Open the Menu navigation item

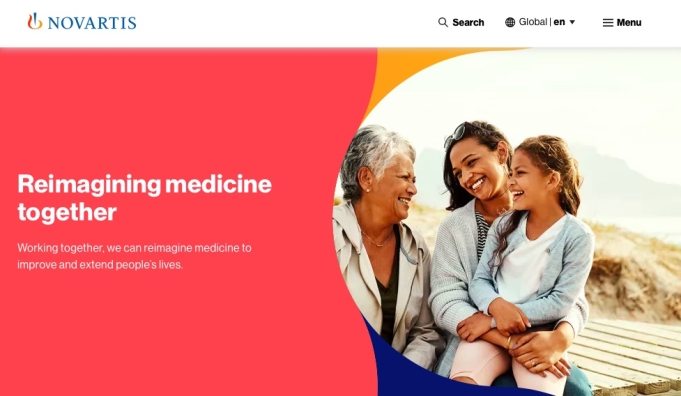pyautogui.click(x=628, y=23)
